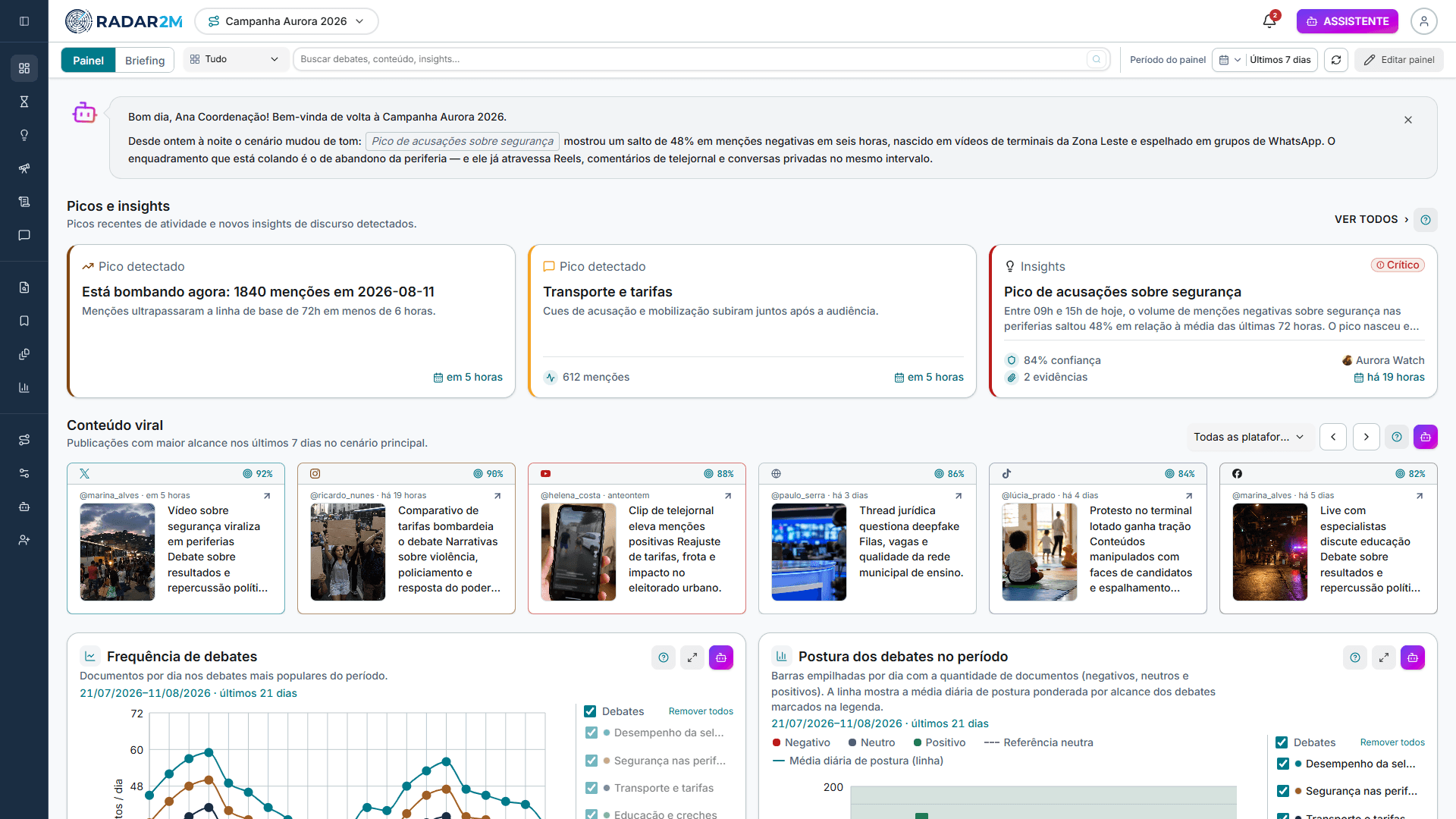Image resolution: width=1456 pixels, height=819 pixels.
Task: Open Pico de acusações sobre segurança insight card
Action: click(1213, 321)
